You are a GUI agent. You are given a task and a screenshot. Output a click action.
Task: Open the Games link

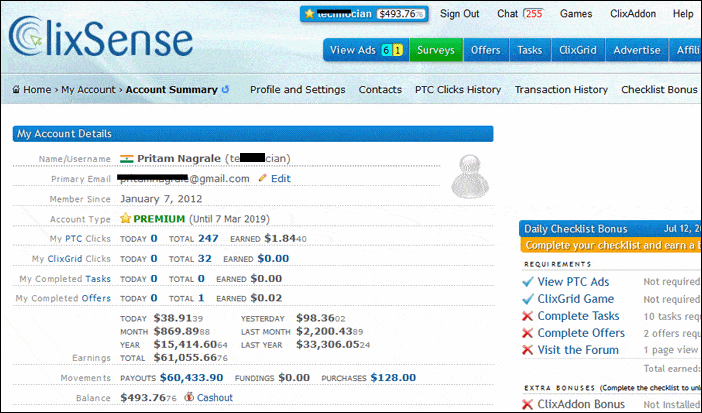coord(576,13)
